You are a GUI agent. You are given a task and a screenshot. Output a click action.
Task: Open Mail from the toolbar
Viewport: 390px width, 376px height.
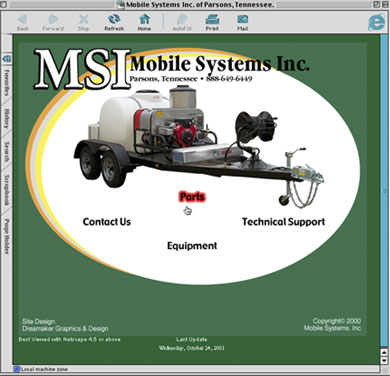pos(243,22)
